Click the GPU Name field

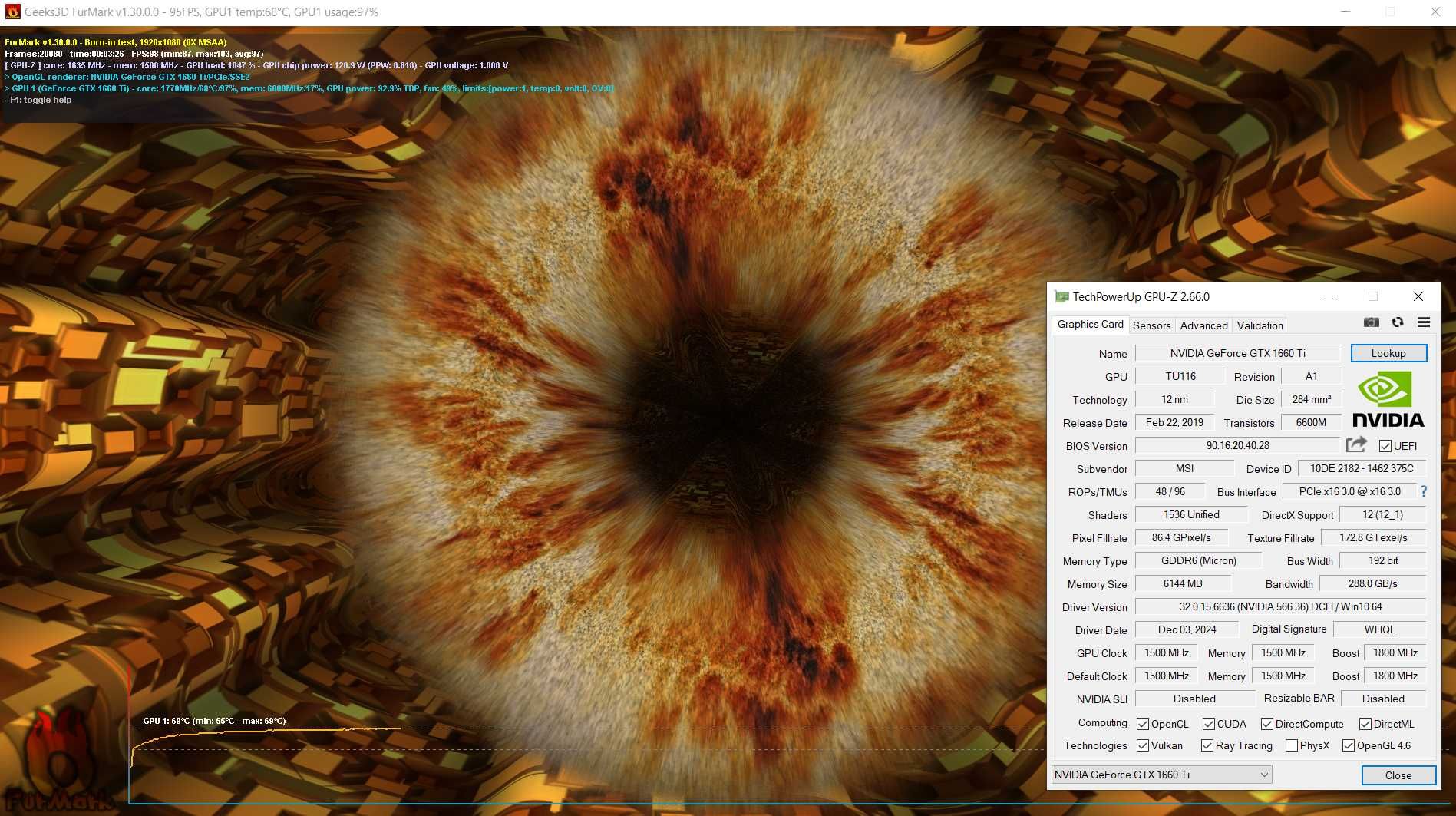click(x=1237, y=353)
